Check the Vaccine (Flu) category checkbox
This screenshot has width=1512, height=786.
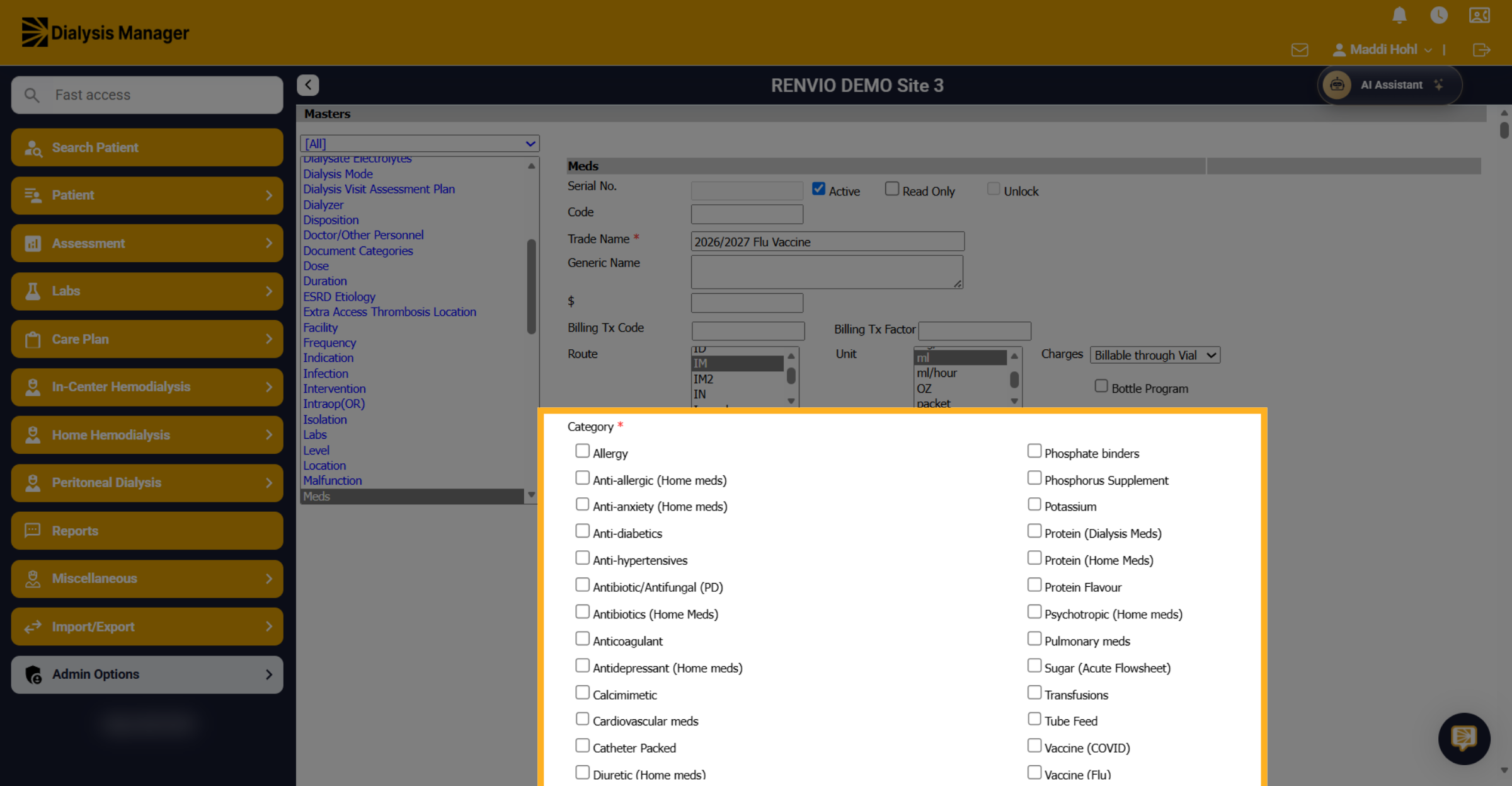tap(1034, 772)
